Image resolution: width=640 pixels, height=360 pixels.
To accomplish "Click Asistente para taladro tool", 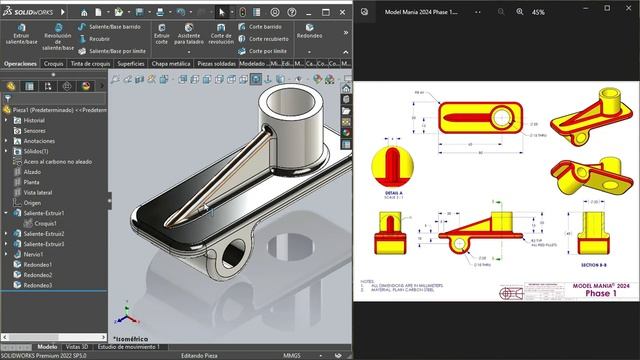I will 189,33.
